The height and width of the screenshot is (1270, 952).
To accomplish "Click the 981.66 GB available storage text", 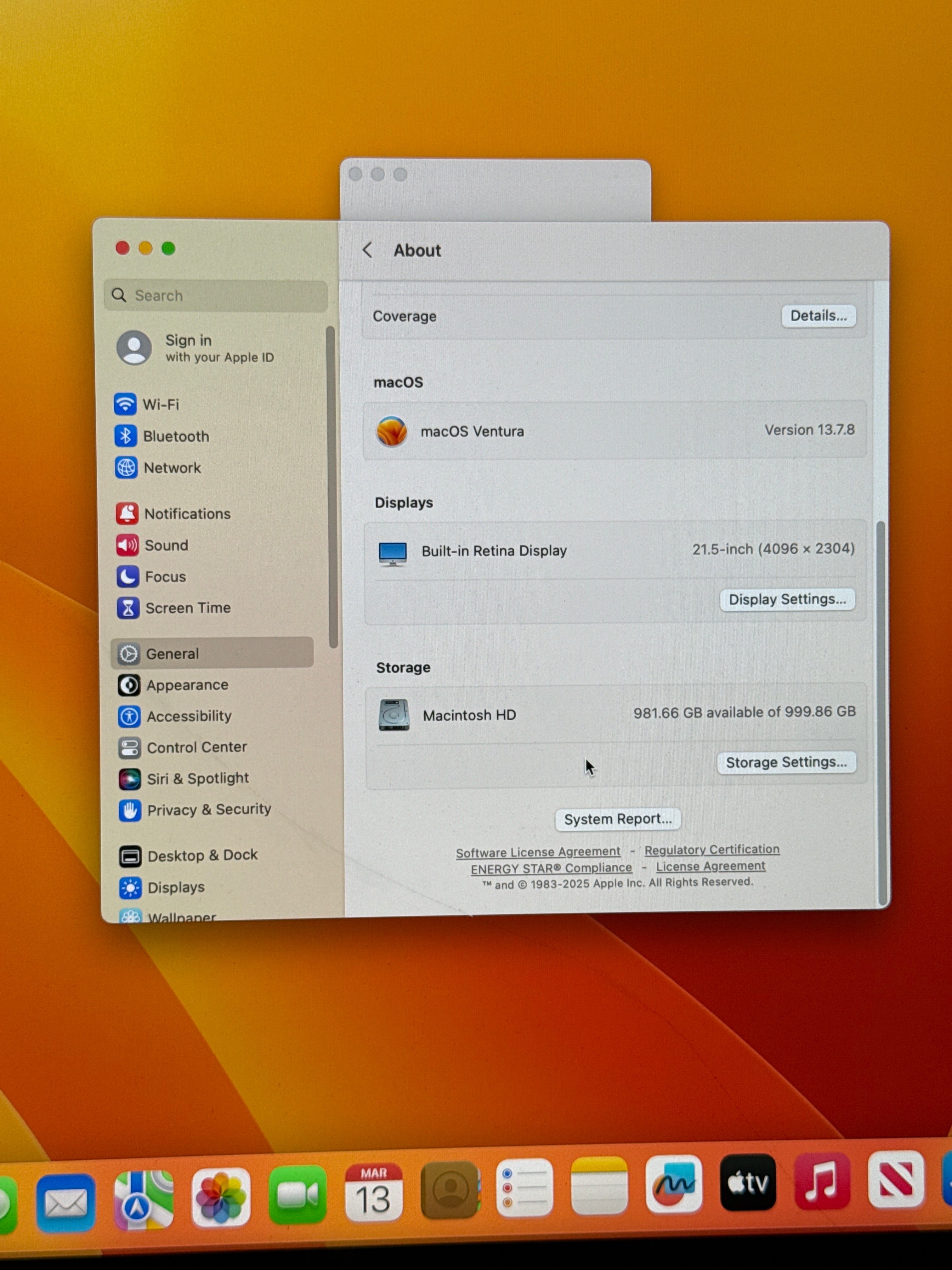I will point(744,712).
